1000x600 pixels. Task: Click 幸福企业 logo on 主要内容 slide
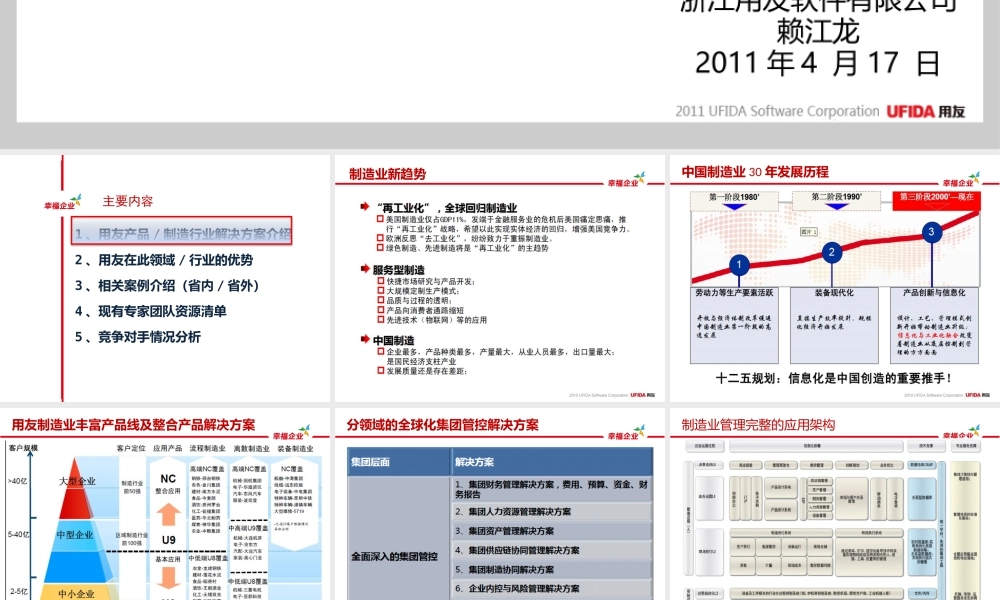62,203
